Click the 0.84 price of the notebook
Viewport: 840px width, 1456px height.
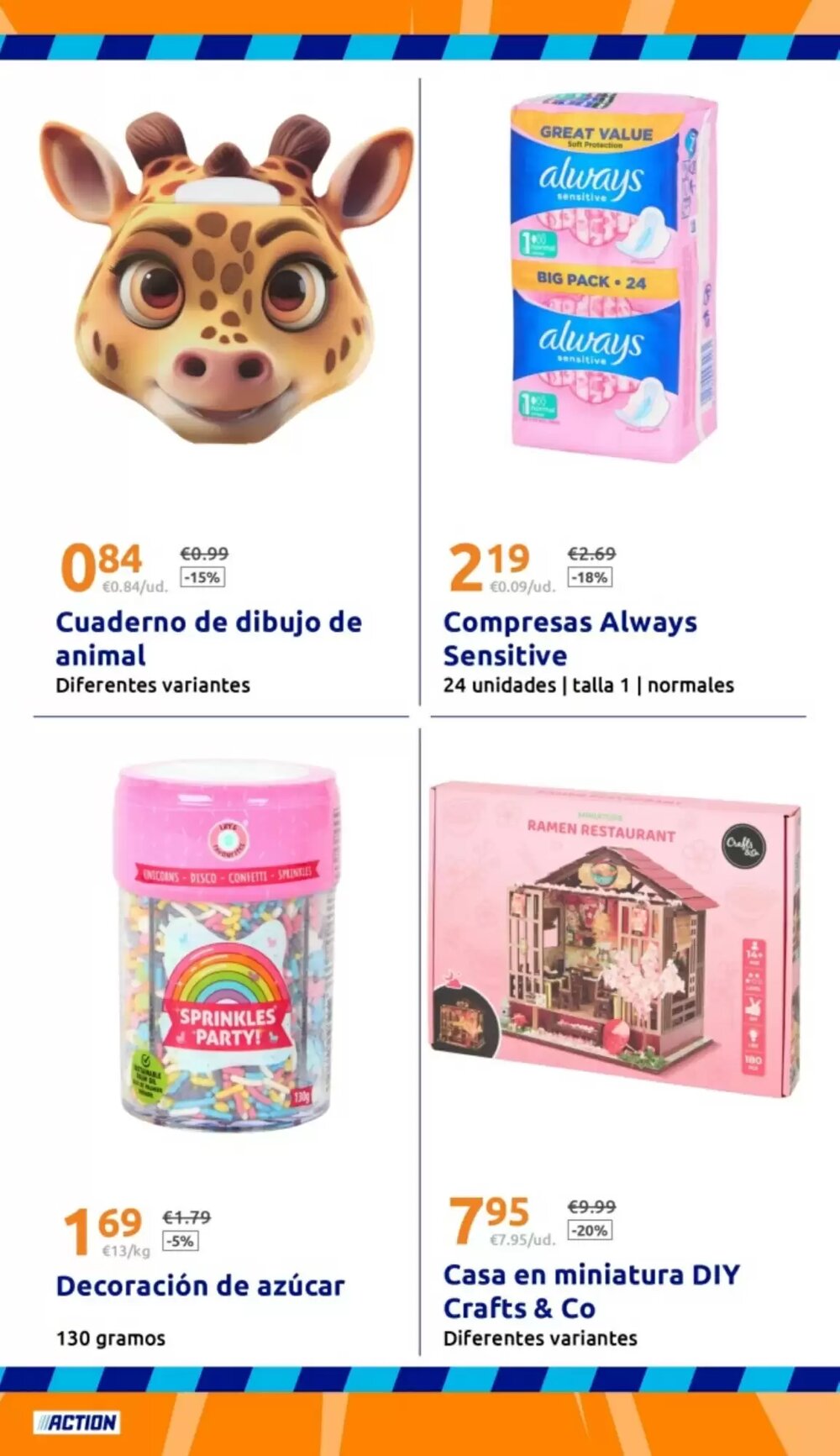[x=102, y=565]
